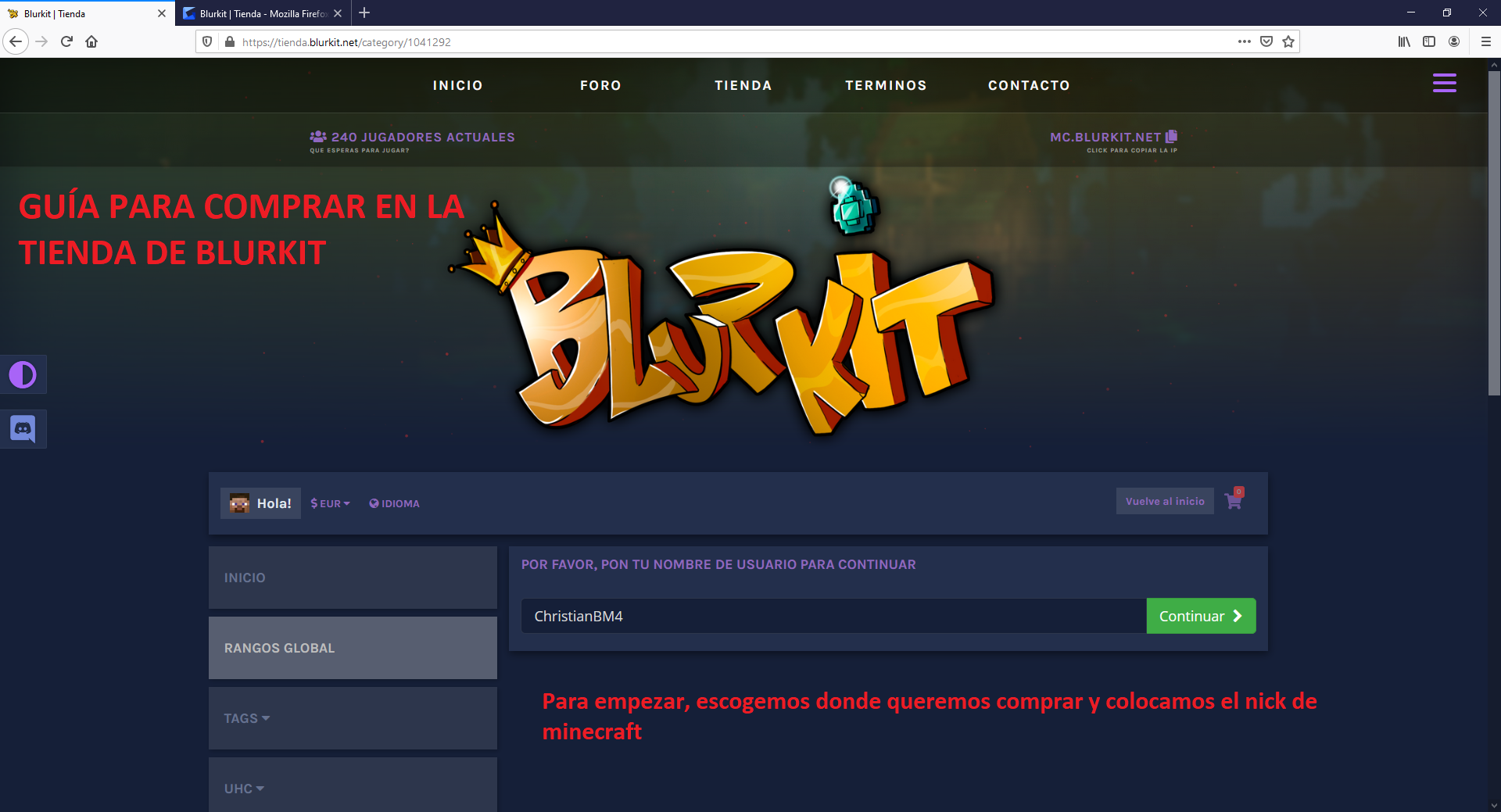Open the shopping cart icon
1501x812 pixels.
coord(1234,500)
